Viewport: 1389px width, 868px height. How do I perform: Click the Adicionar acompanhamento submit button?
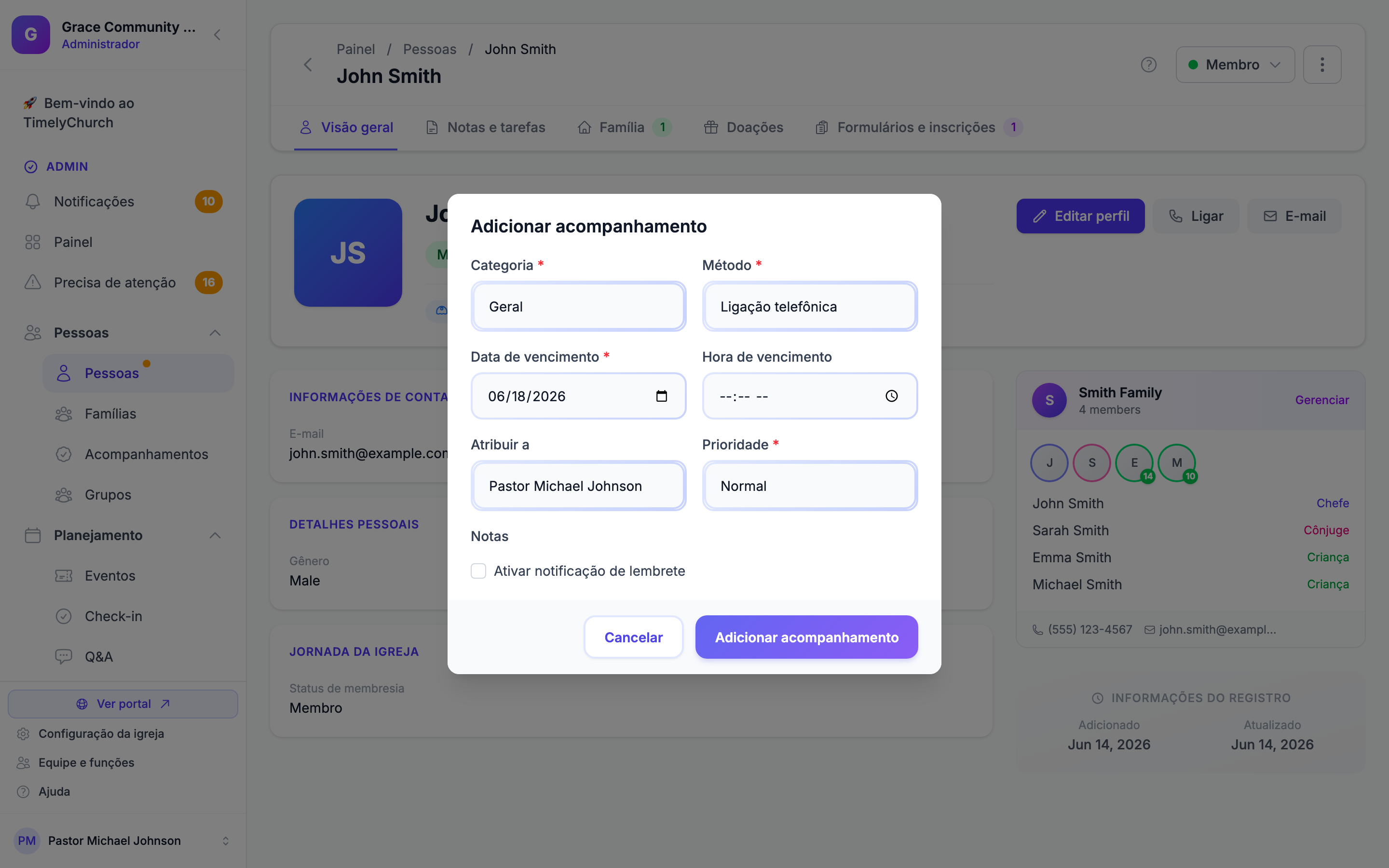[x=806, y=637]
